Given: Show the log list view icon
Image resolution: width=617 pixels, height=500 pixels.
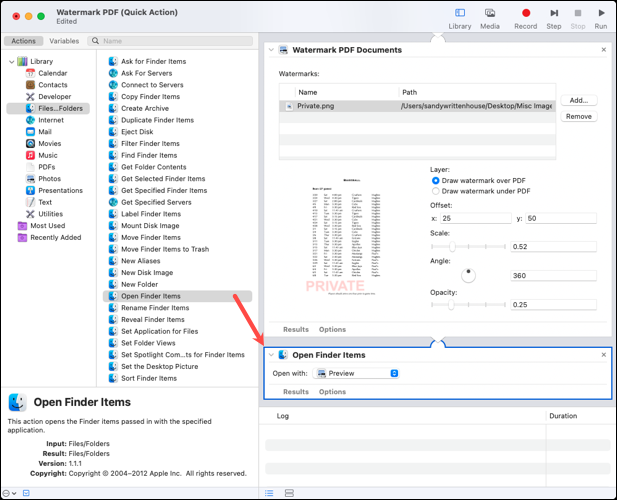Looking at the screenshot, I should [269, 493].
